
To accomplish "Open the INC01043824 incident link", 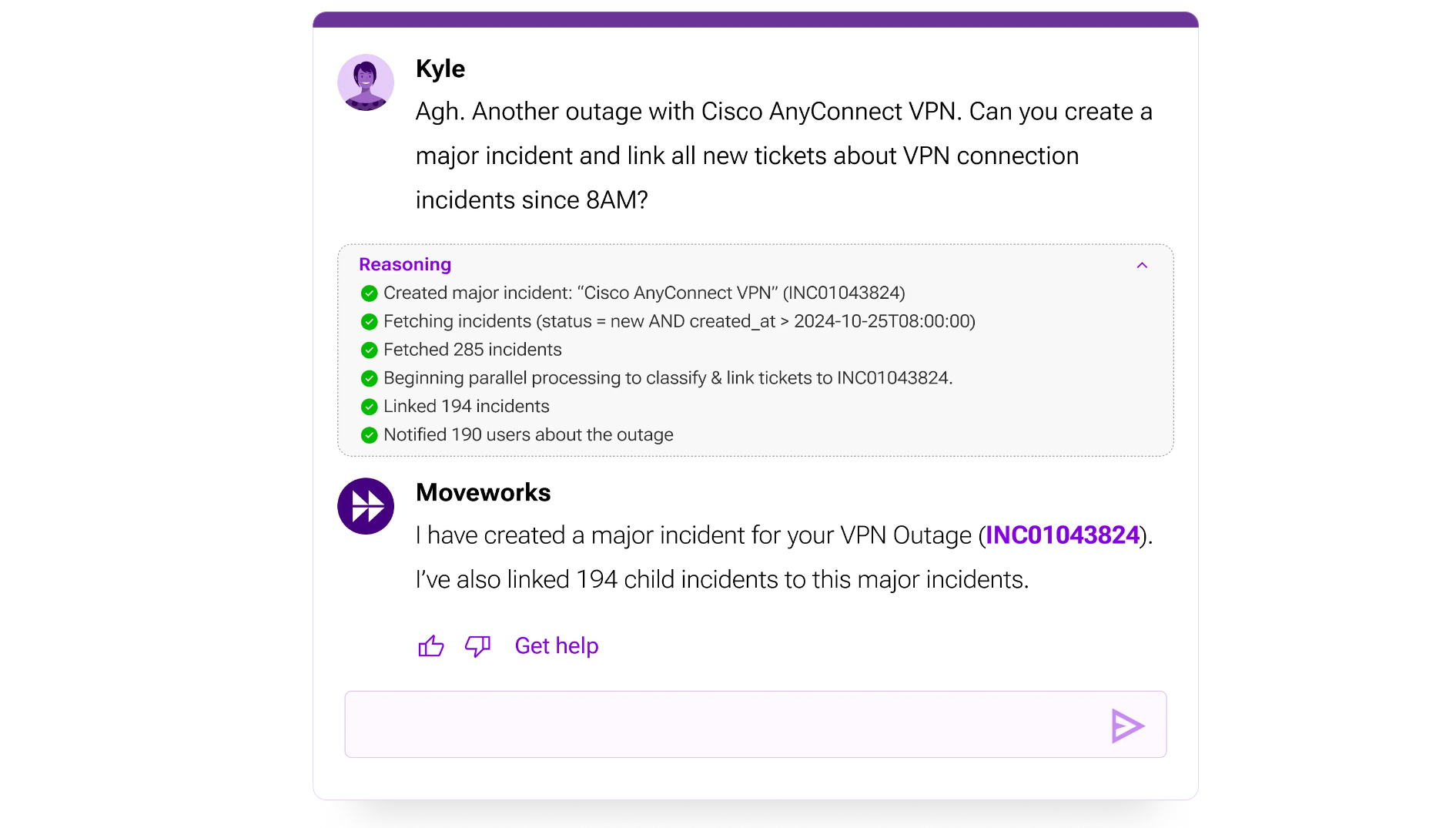I will [x=1062, y=535].
